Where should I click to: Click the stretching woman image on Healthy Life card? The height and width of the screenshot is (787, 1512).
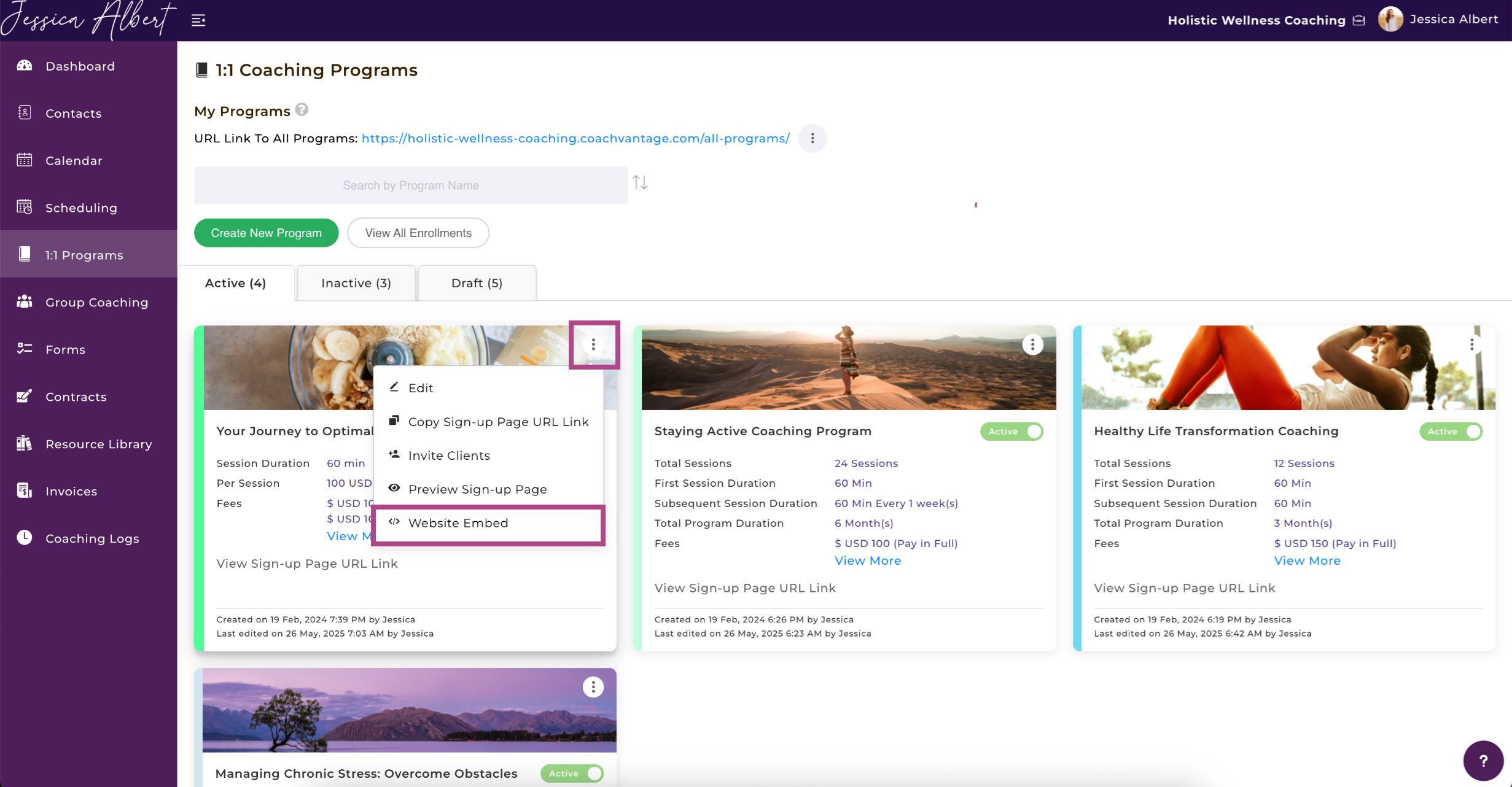(x=1288, y=368)
